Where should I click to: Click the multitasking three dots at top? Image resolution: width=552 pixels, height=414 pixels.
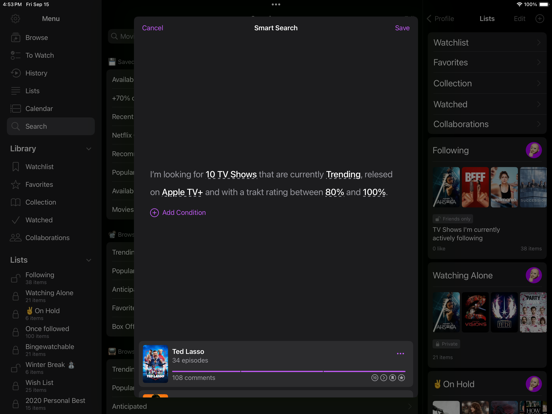tap(276, 5)
